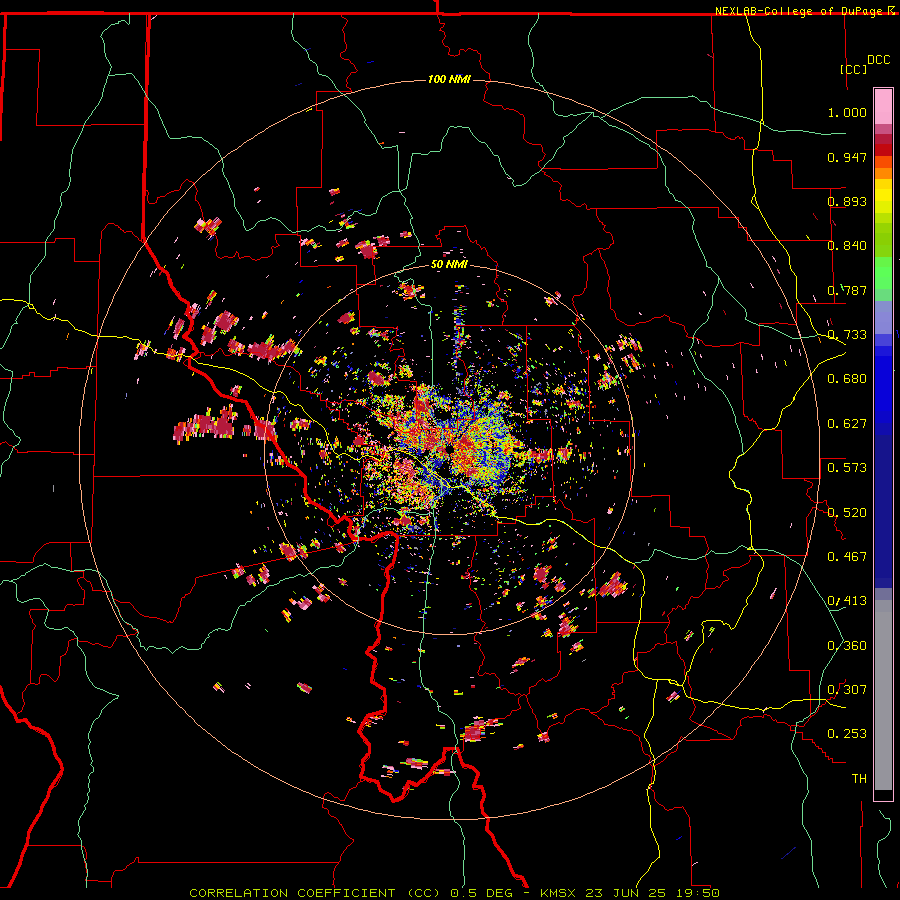Click the 'DCC' label above the color scale
Viewport: 900px width, 900px height.
click(x=878, y=60)
